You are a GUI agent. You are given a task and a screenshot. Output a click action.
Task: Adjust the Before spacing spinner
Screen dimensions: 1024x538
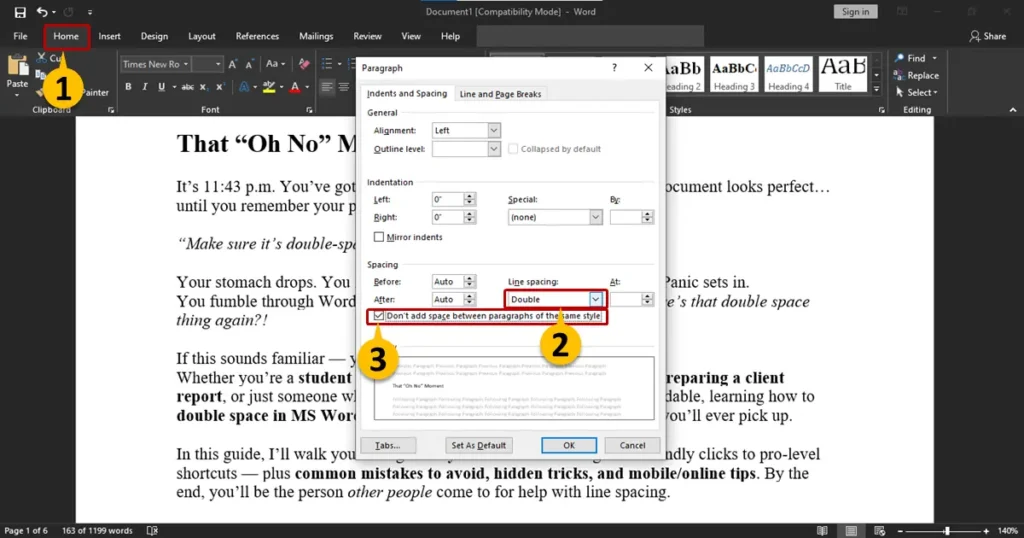469,281
